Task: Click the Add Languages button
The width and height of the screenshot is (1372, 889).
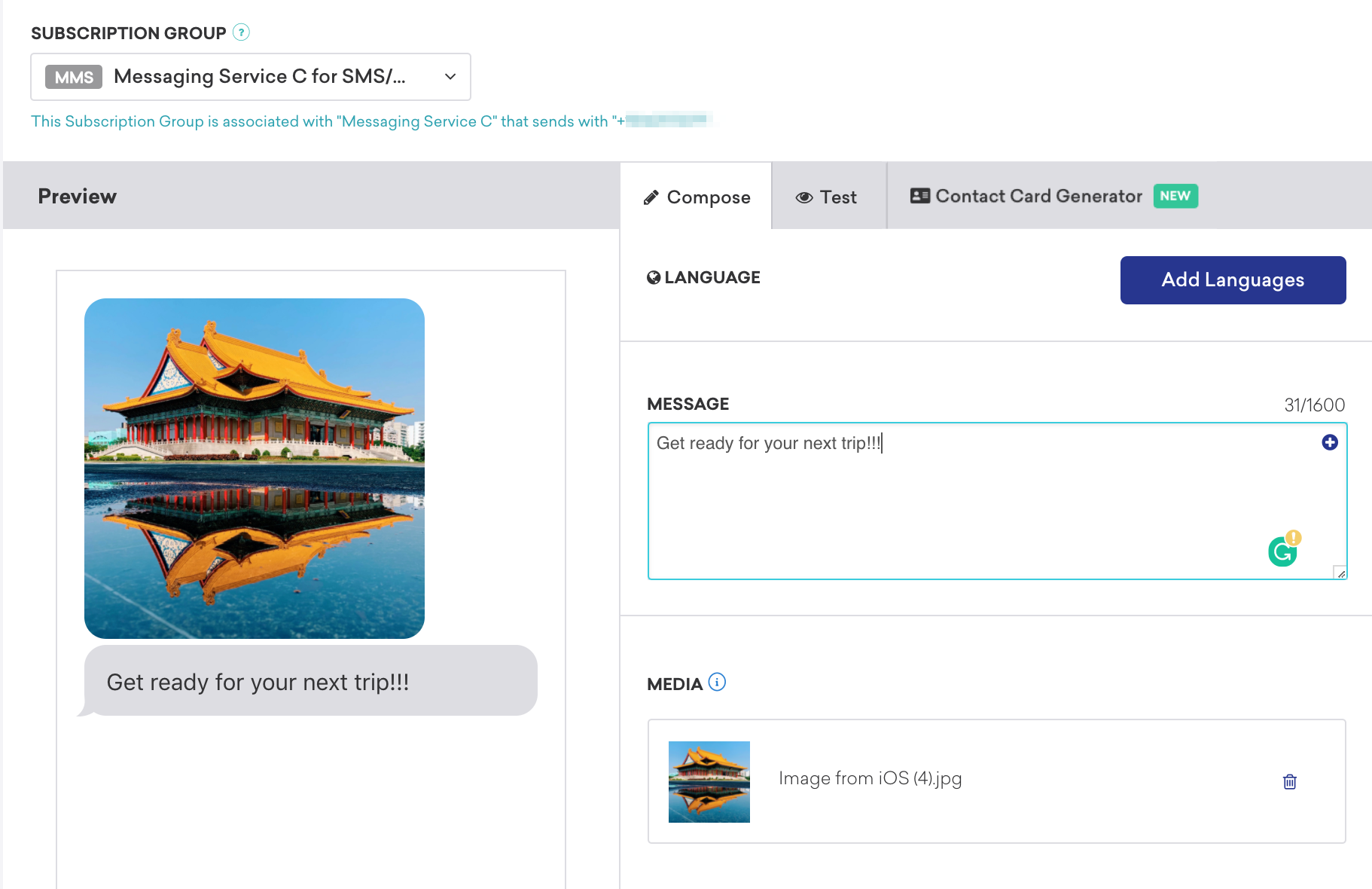Action: (x=1233, y=280)
